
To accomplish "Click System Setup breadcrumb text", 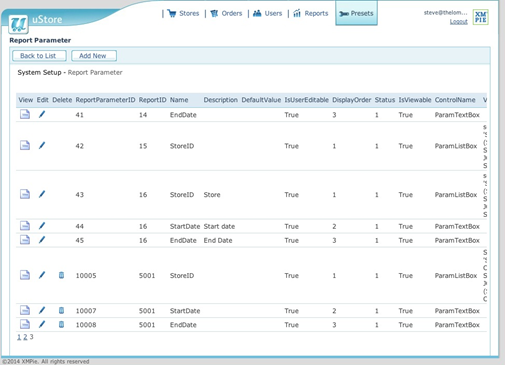I will tap(39, 72).
